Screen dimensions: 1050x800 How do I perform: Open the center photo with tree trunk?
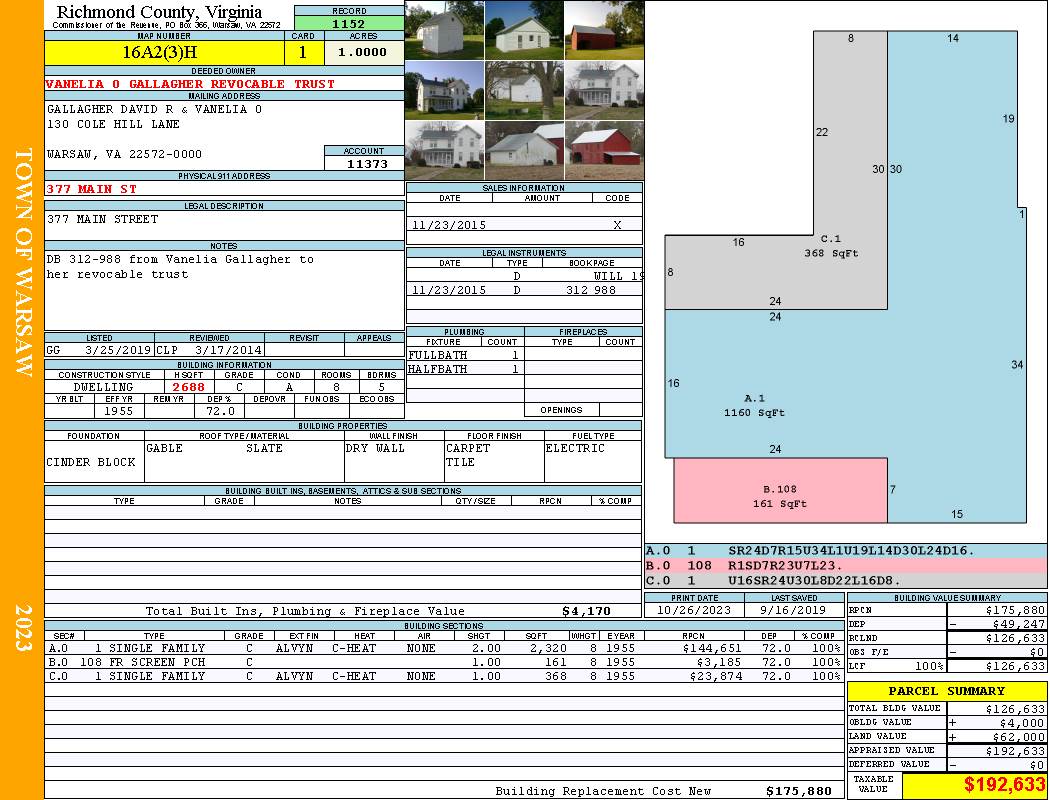click(524, 90)
